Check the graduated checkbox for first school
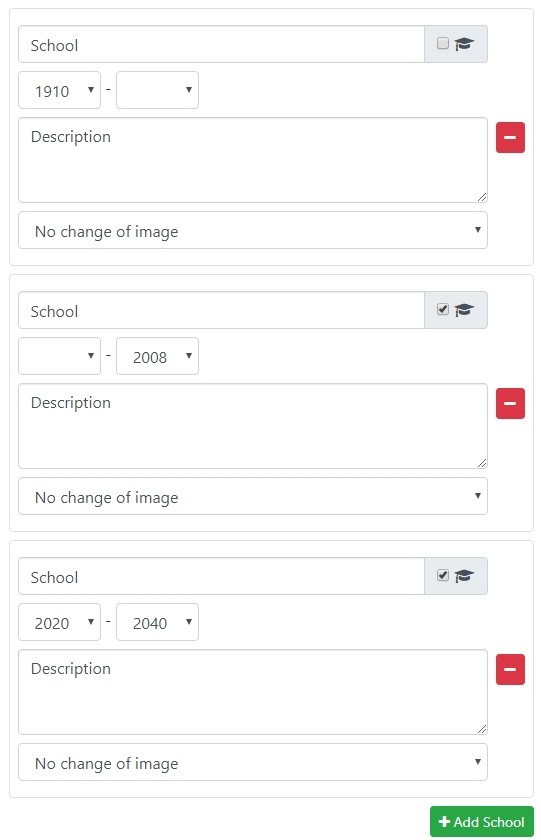This screenshot has height=840, width=541. pos(442,43)
